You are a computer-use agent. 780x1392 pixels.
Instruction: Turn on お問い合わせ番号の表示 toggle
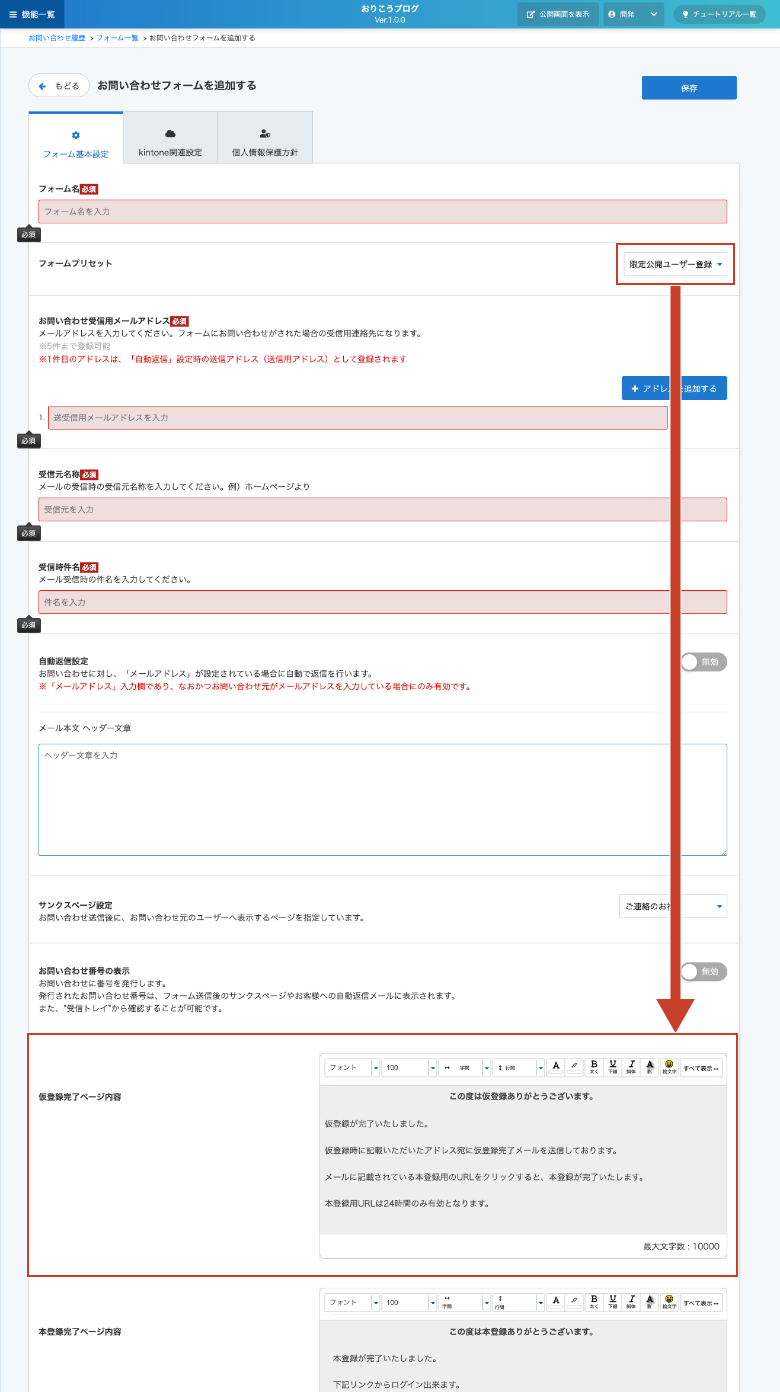pyautogui.click(x=703, y=972)
